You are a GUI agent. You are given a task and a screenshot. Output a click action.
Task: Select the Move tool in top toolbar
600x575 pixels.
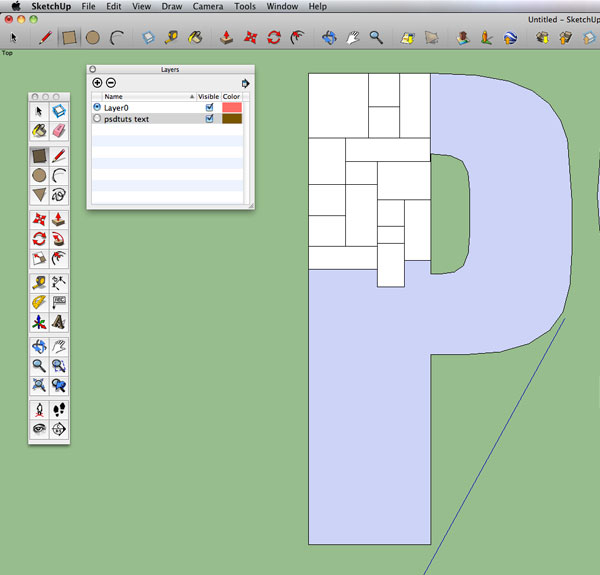coord(250,37)
